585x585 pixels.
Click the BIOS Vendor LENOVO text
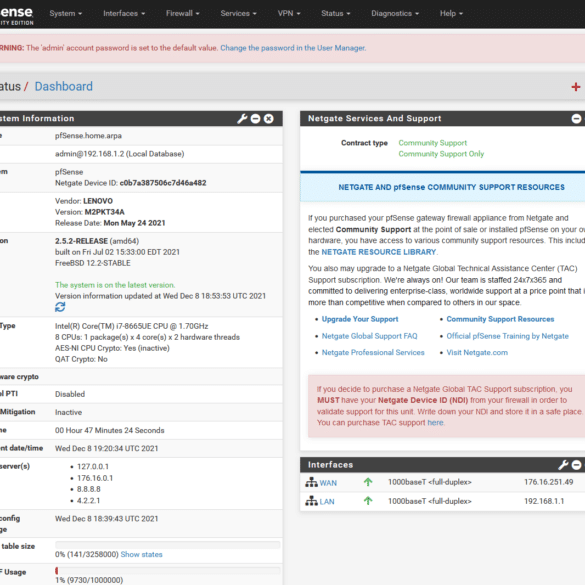(84, 201)
